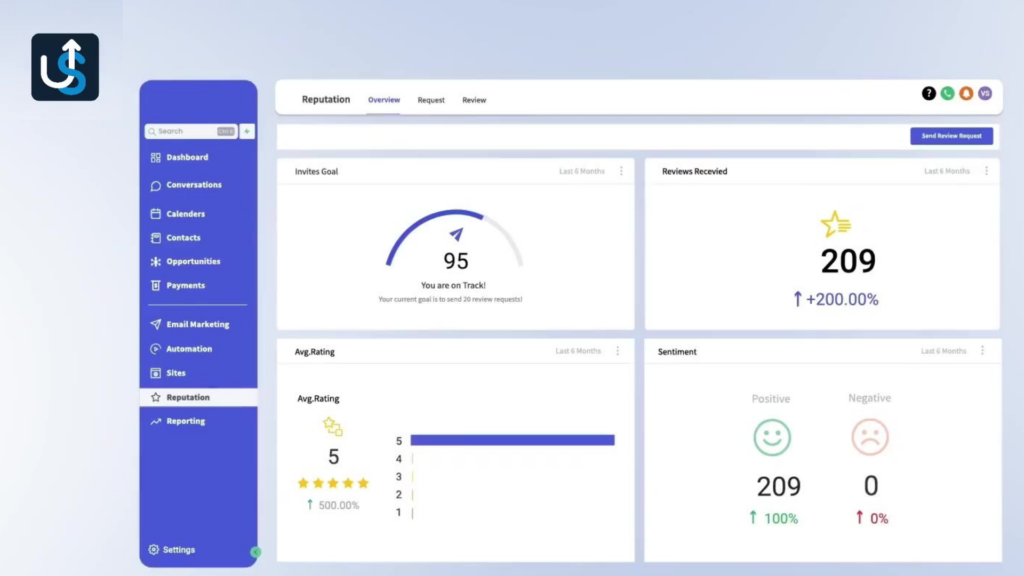Screen dimensions: 1024x576
Task: Open the orange notifications bell
Action: (967, 93)
